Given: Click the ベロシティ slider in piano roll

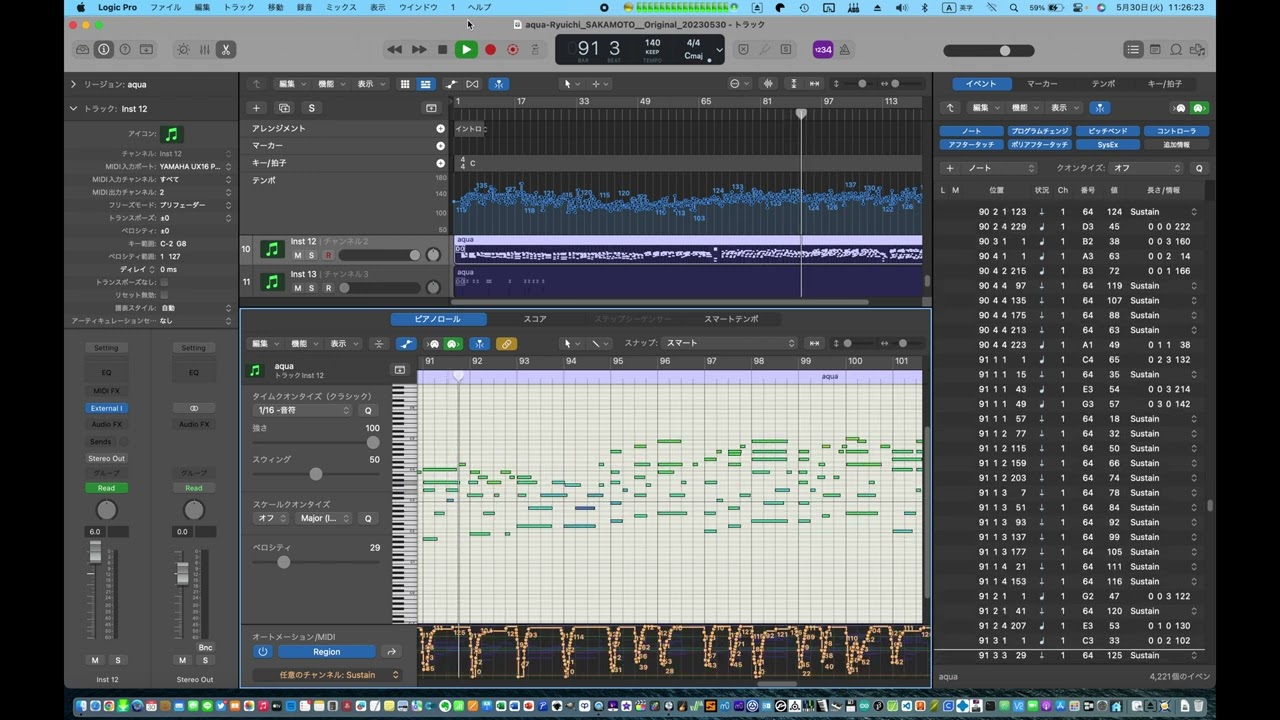Looking at the screenshot, I should click(284, 562).
